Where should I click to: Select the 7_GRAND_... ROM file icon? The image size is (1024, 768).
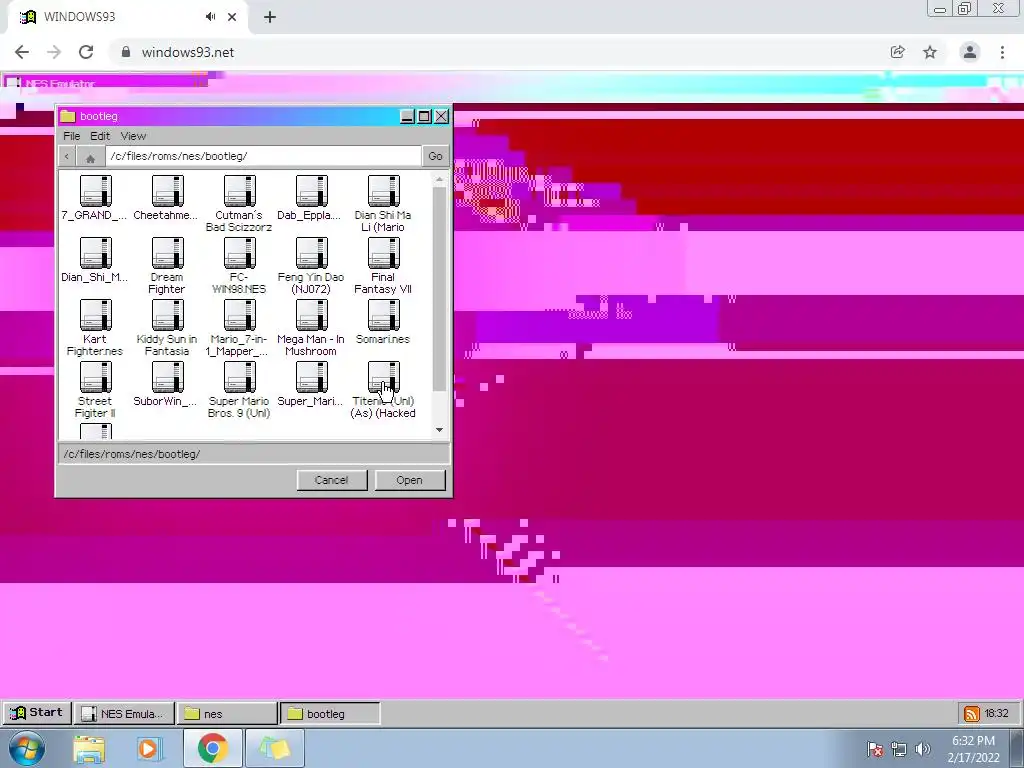95,191
